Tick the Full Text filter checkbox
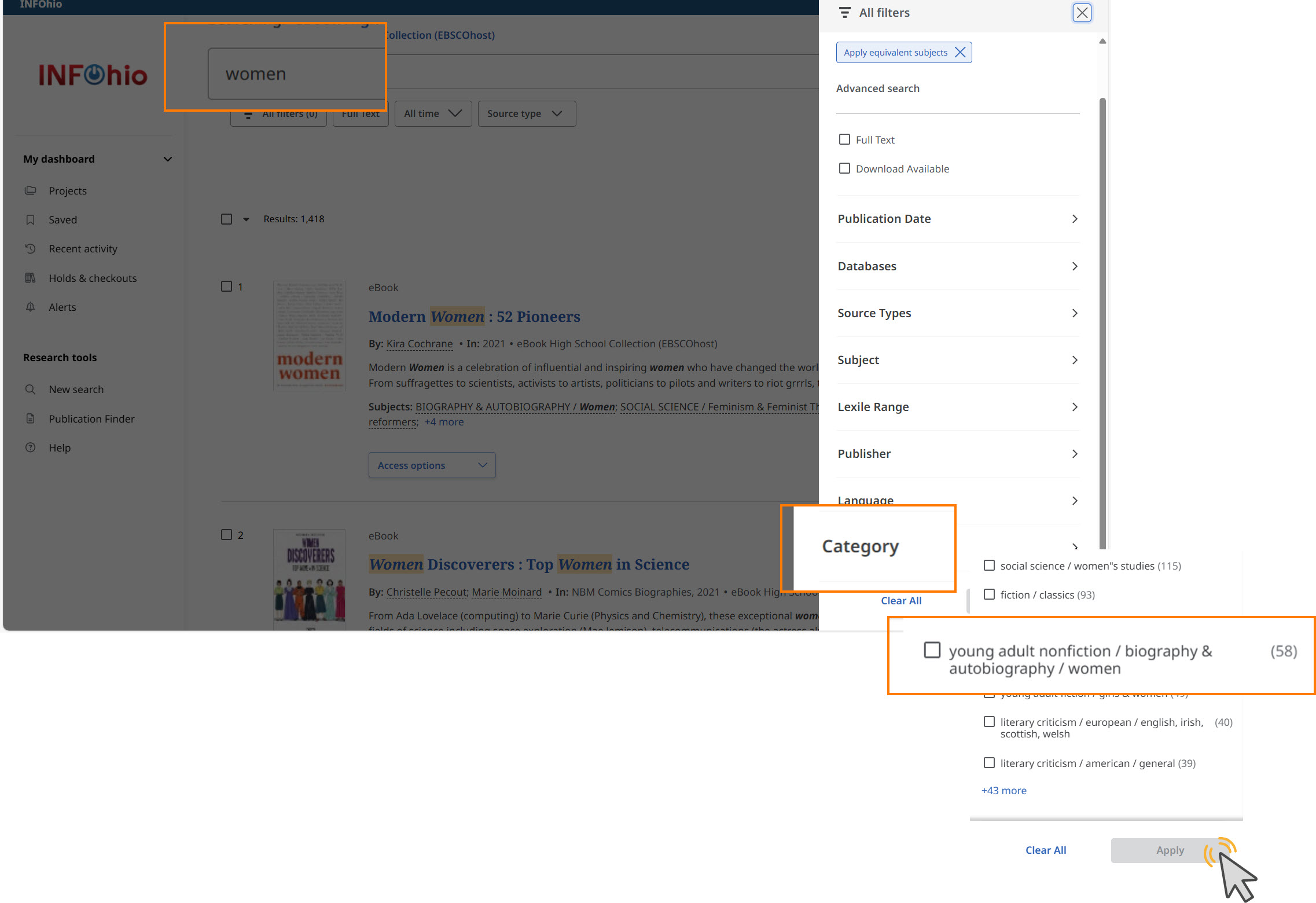Viewport: 1316px width, 903px height. pos(844,140)
